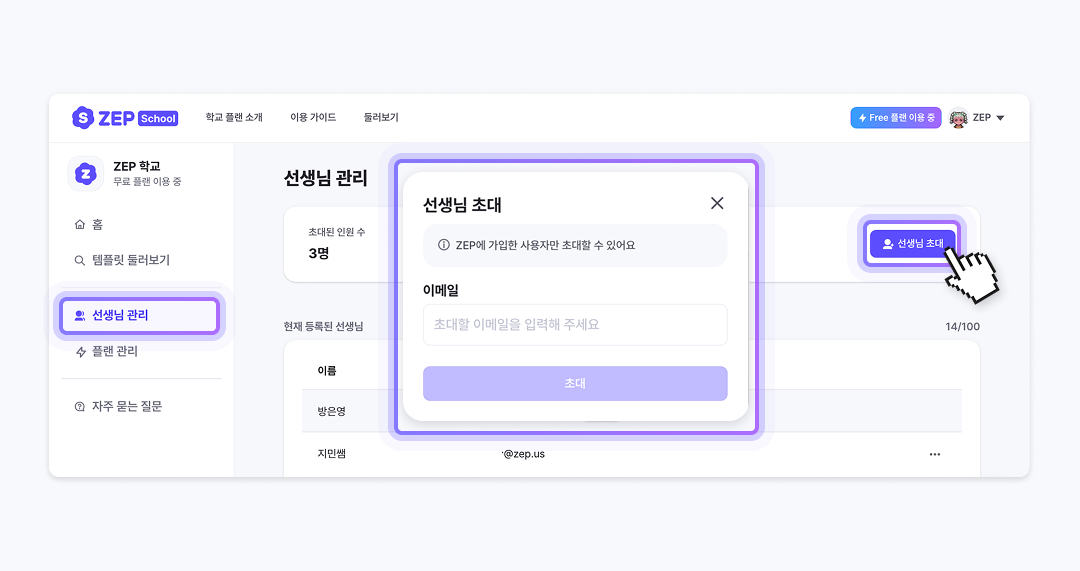Open 둘러보기 menu
Image resolution: width=1080 pixels, height=571 pixels.
click(381, 118)
